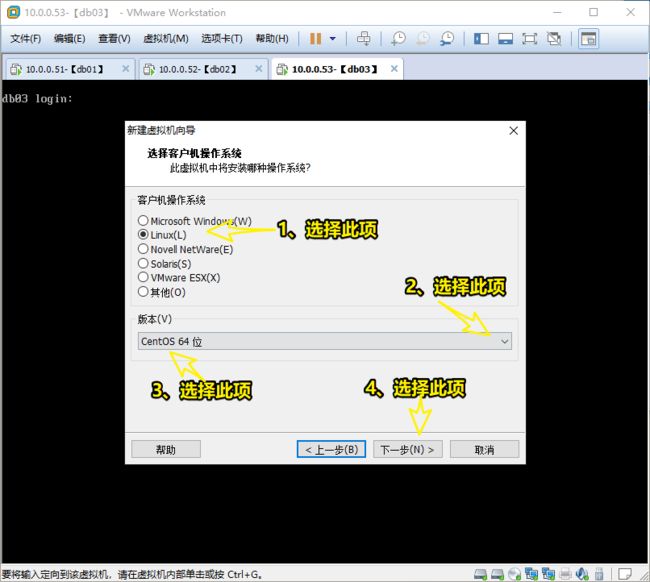Open the 查看(V) menu
The height and width of the screenshot is (582, 650).
click(114, 39)
